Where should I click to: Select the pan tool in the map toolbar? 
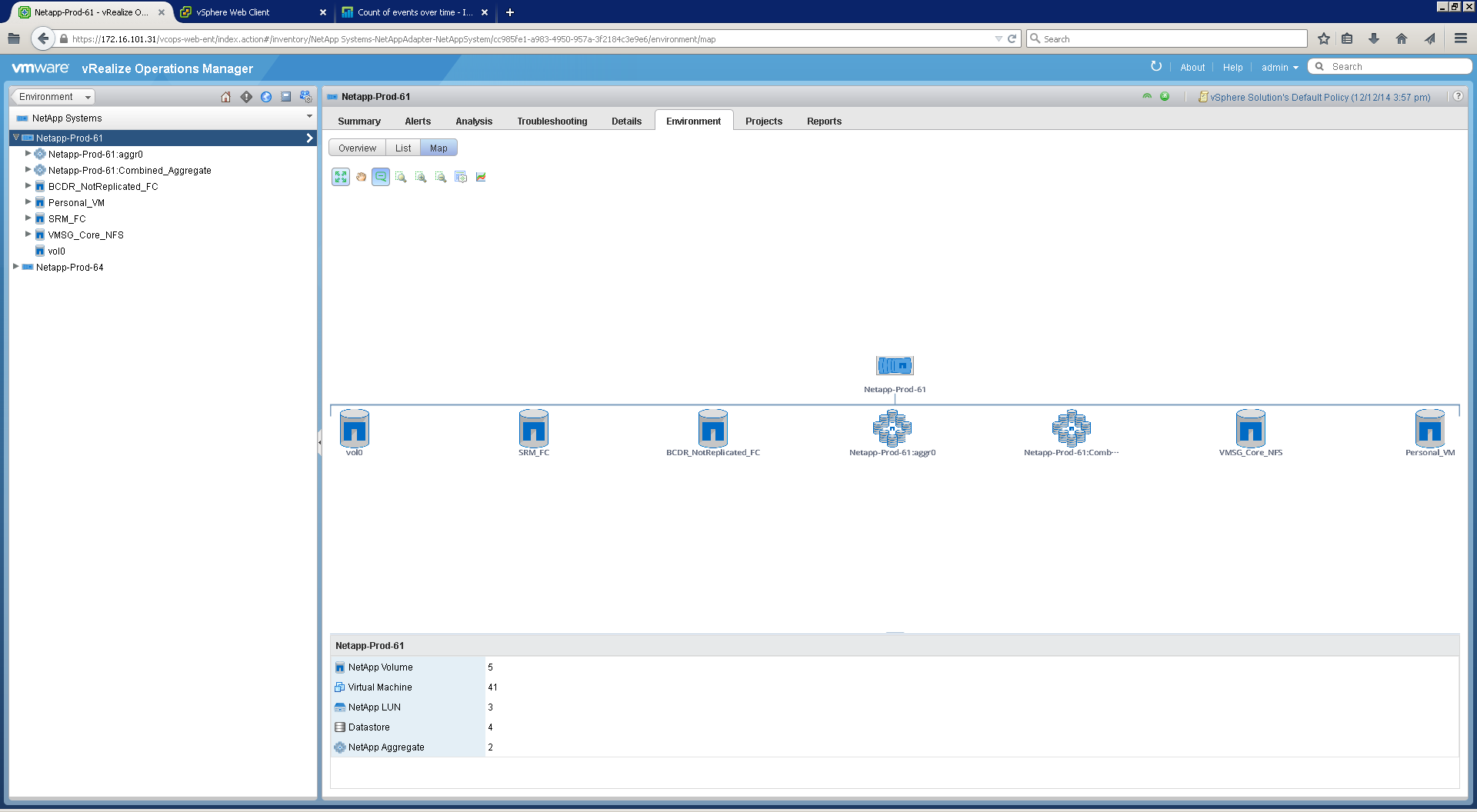coord(361,177)
